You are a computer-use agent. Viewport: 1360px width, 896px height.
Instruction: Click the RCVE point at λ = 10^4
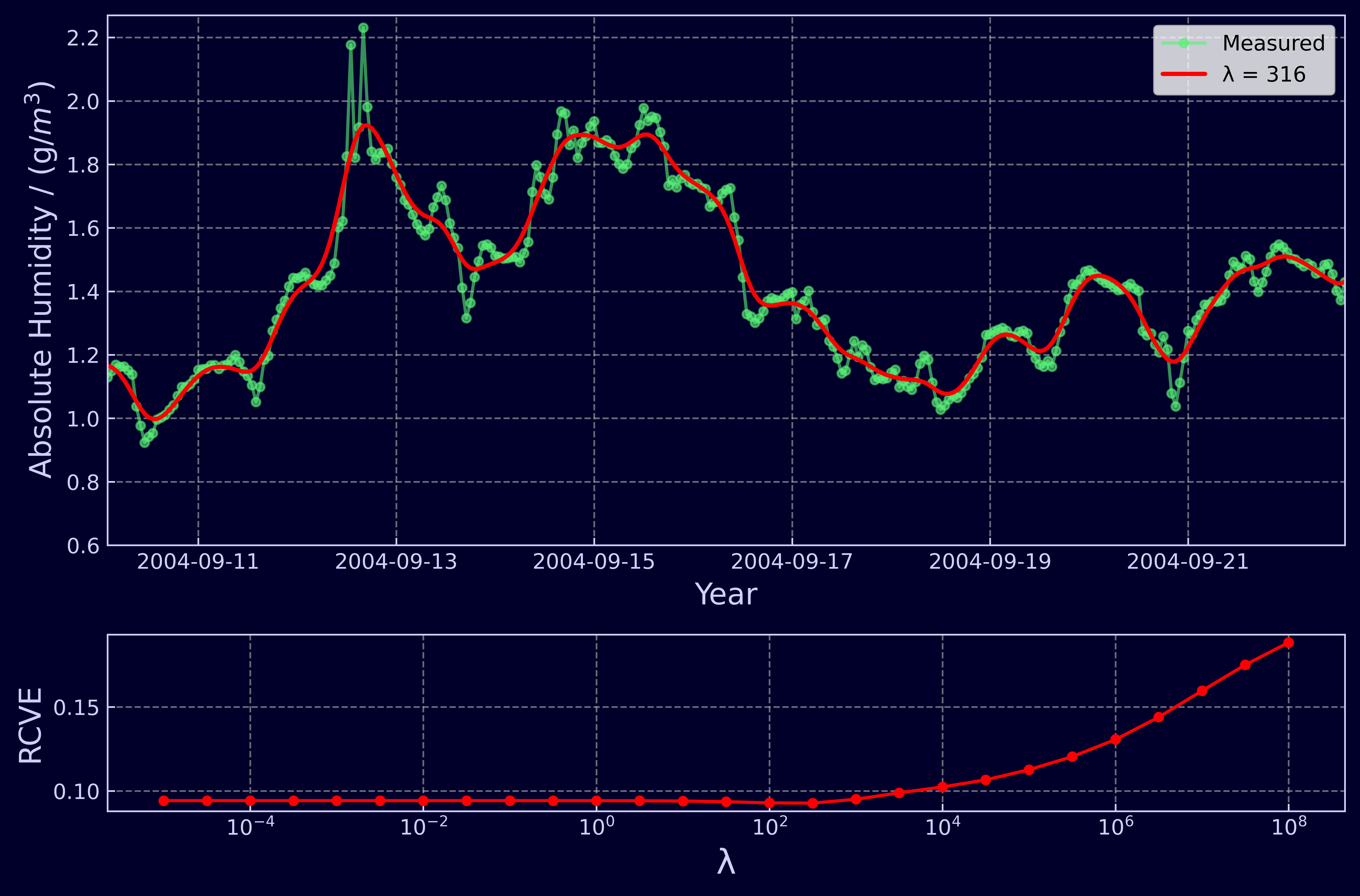tap(943, 787)
